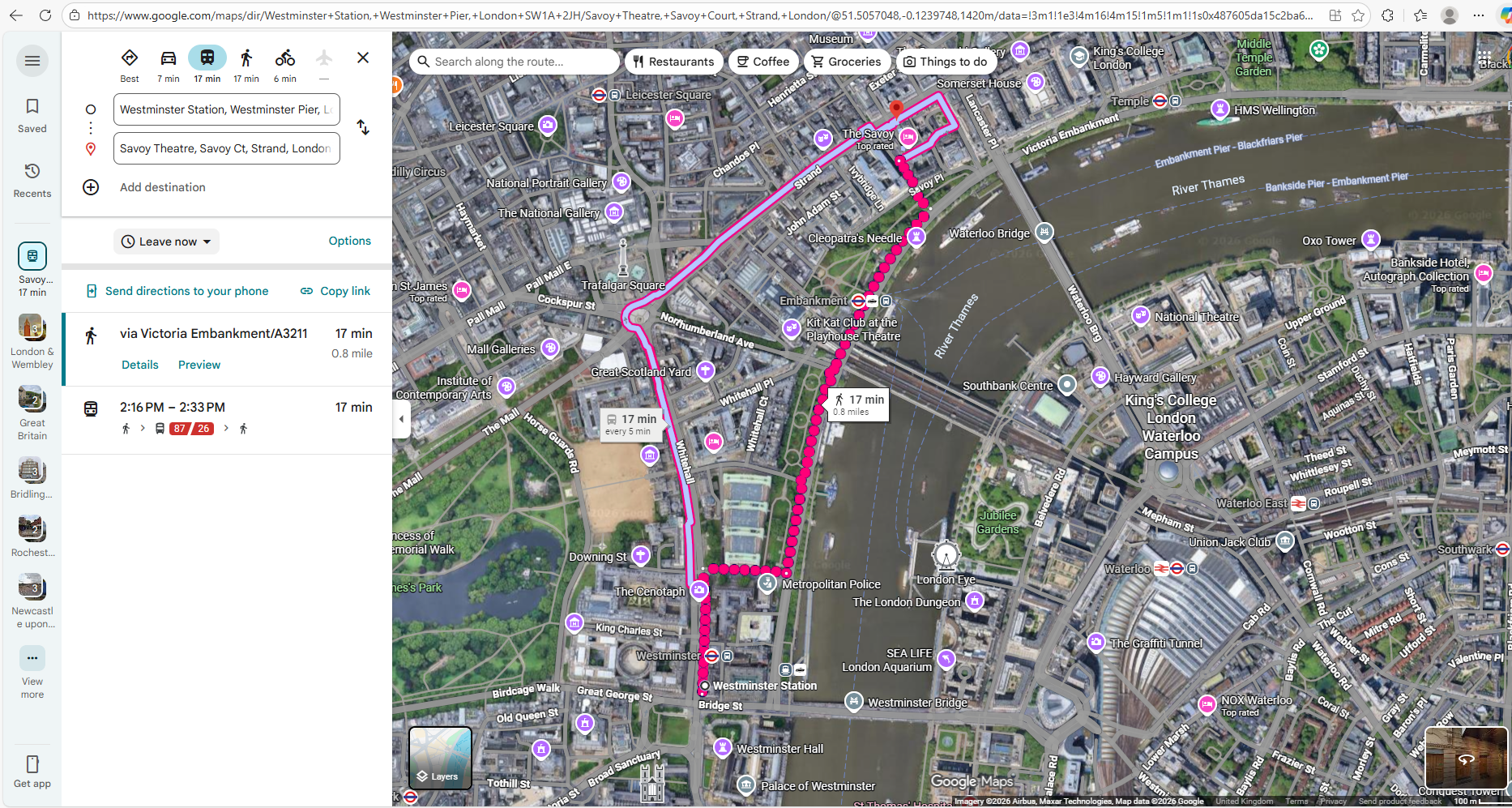Screen dimensions: 1512x808
Task: Click Search along the route box
Action: pyautogui.click(x=515, y=62)
